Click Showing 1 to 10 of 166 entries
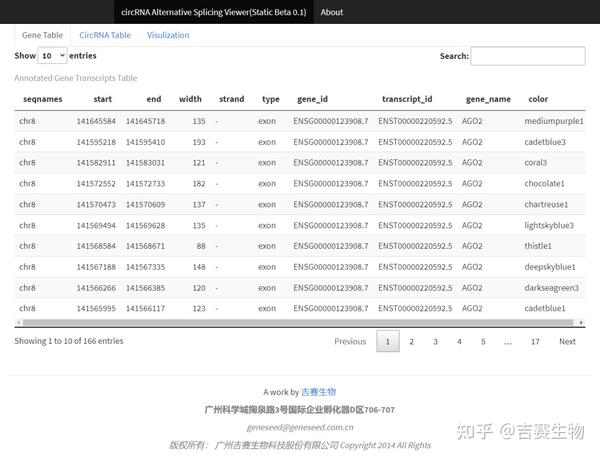This screenshot has width=600, height=456. tap(69, 341)
